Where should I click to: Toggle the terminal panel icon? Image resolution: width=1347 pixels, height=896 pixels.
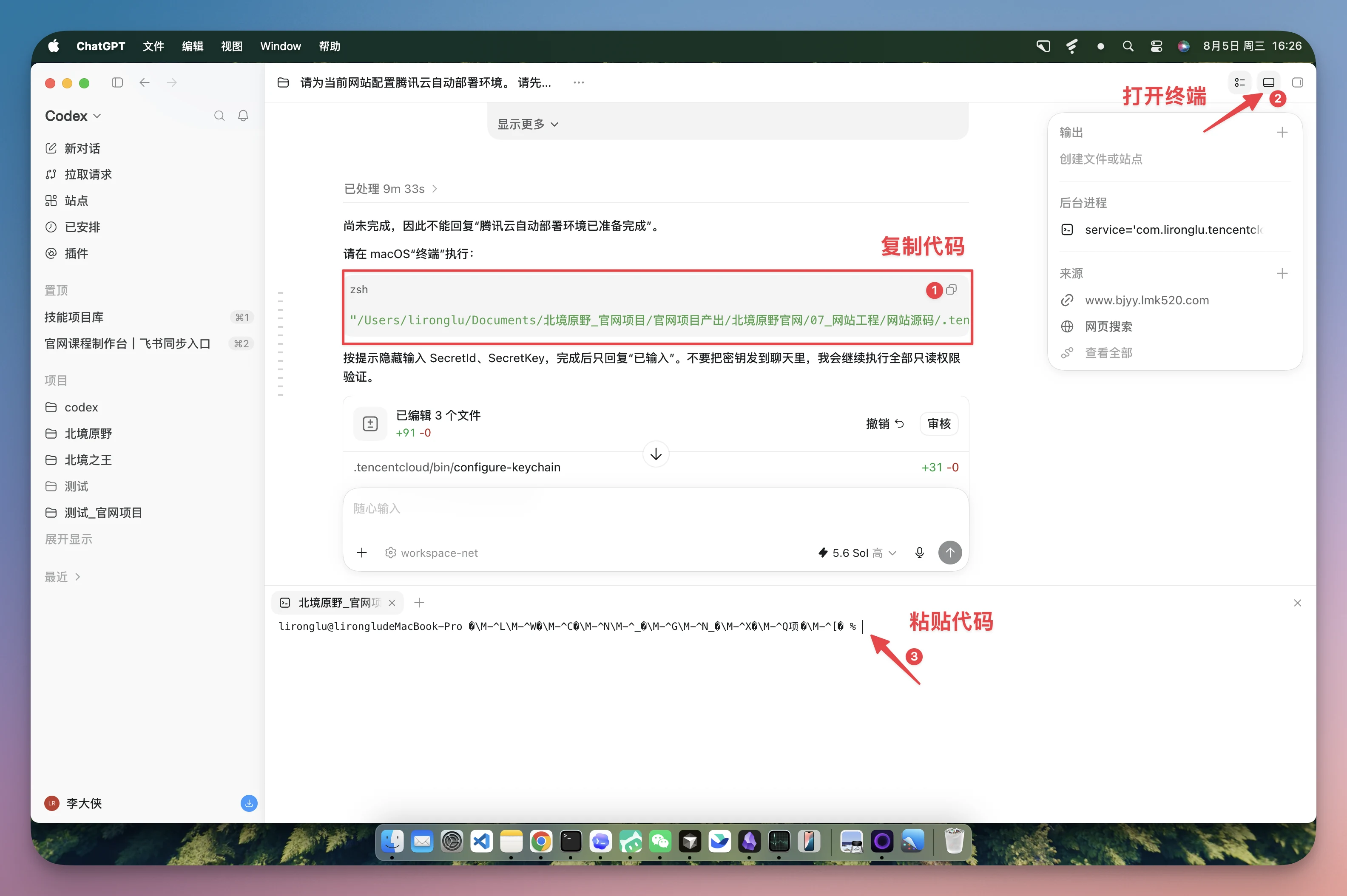coord(1269,83)
